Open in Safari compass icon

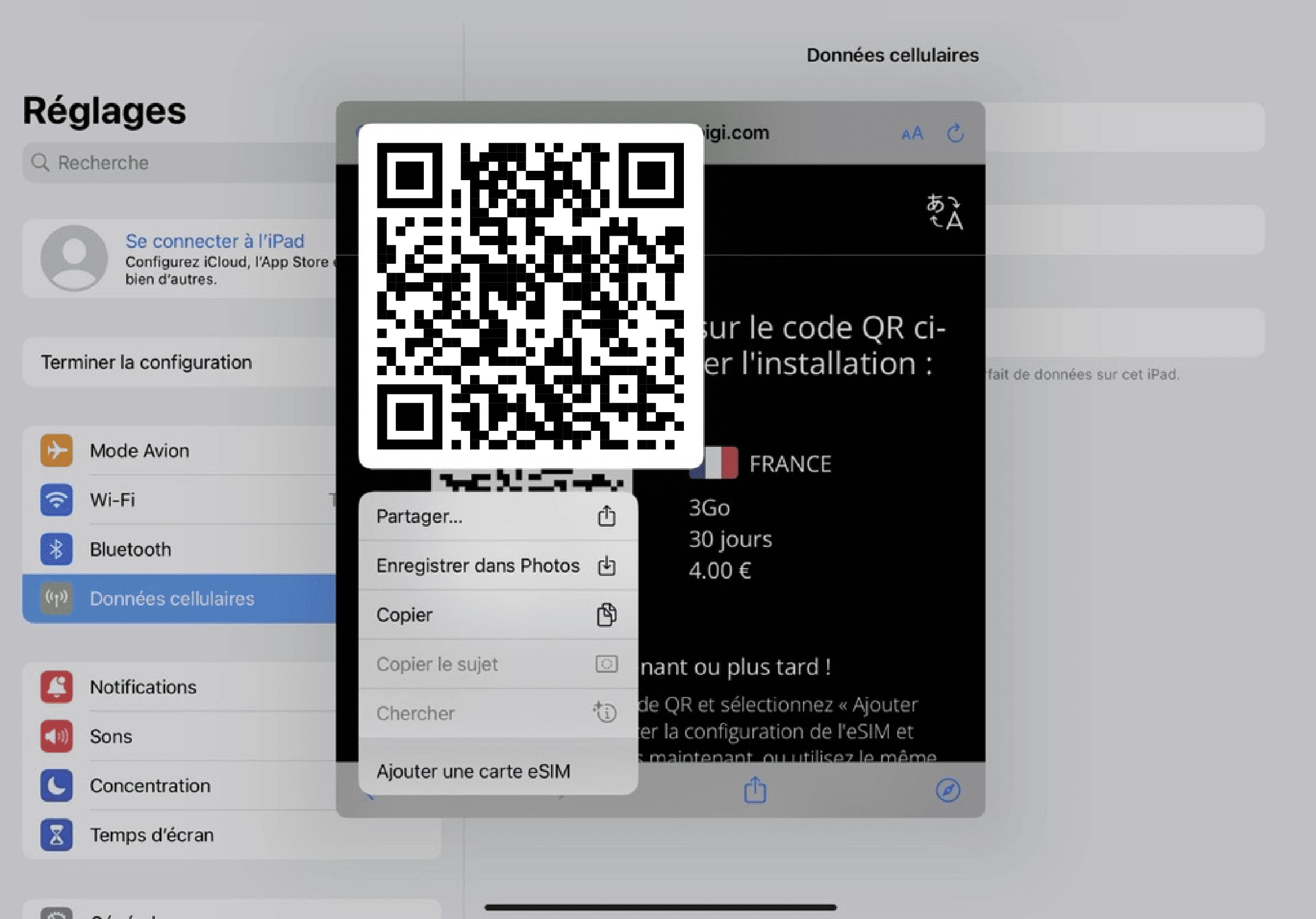(x=947, y=790)
